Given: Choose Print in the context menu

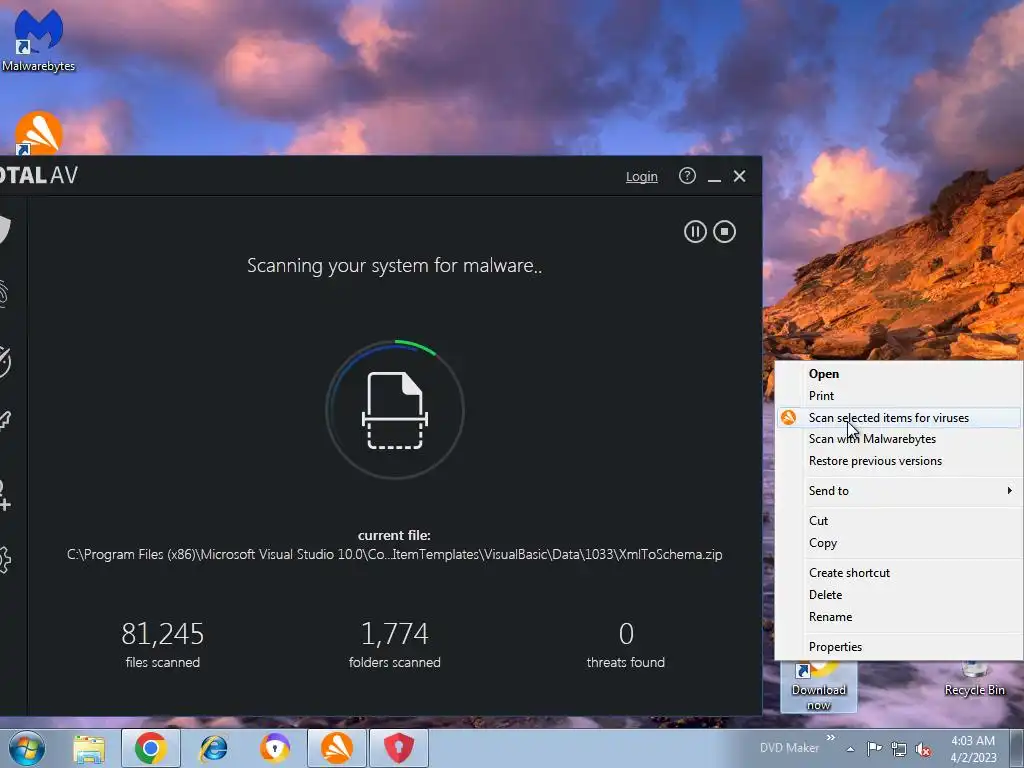Looking at the screenshot, I should 898,396.
